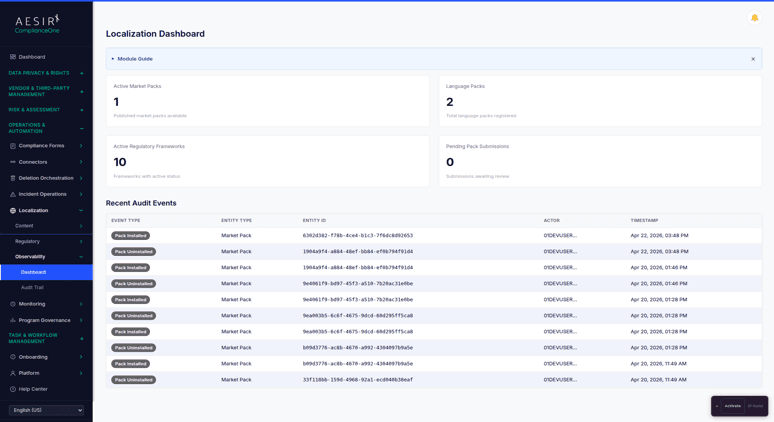The image size is (774, 422).
Task: Expand the Onboarding chevron
Action: tap(81, 357)
